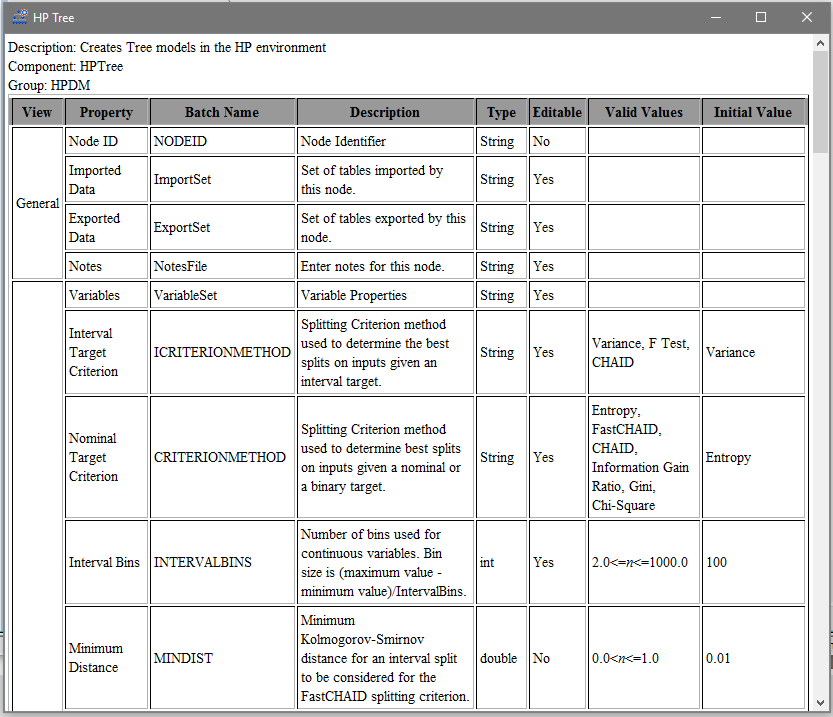Select the Property column header
Image resolution: width=833 pixels, height=717 pixels.
coord(106,111)
